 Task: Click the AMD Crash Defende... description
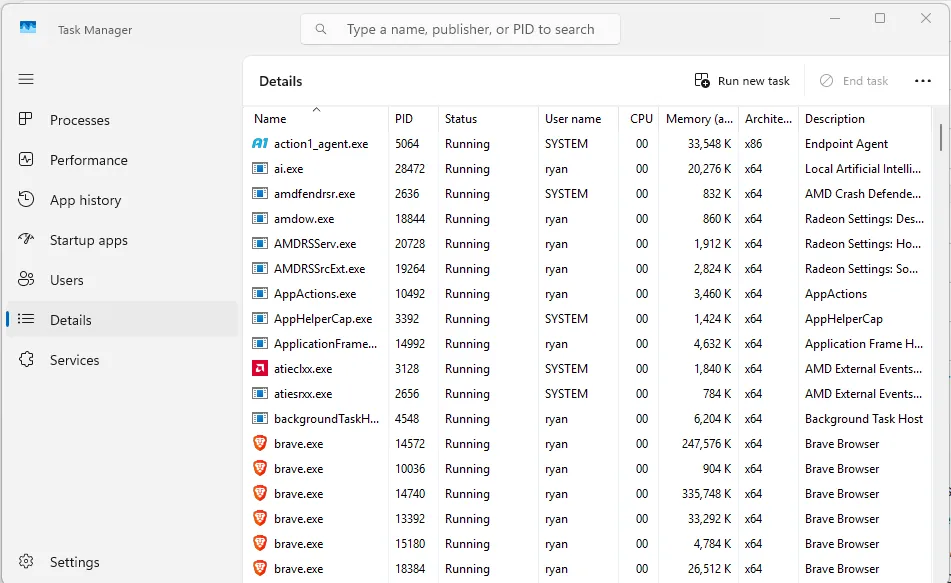pyautogui.click(x=863, y=194)
